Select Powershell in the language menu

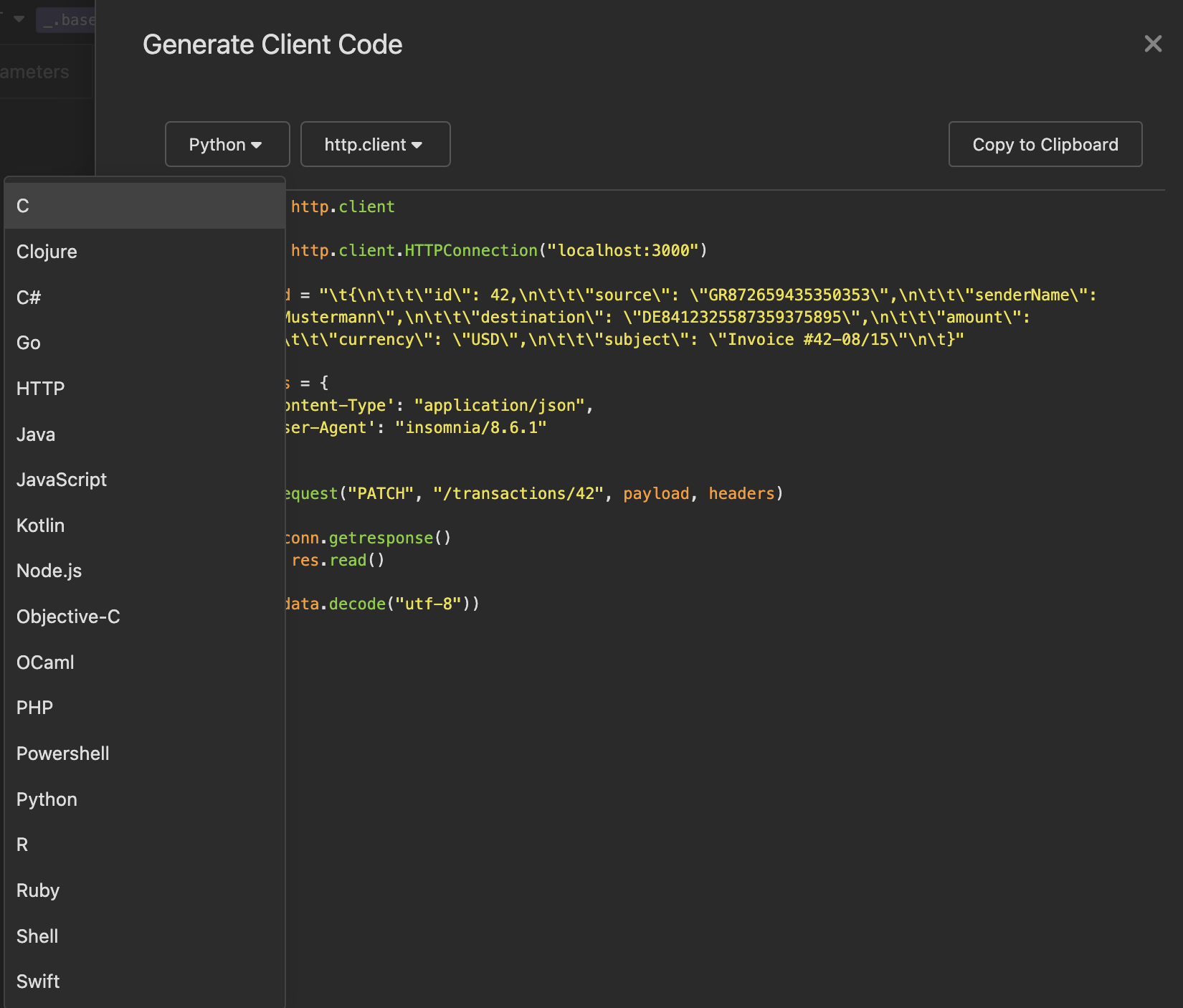145,753
